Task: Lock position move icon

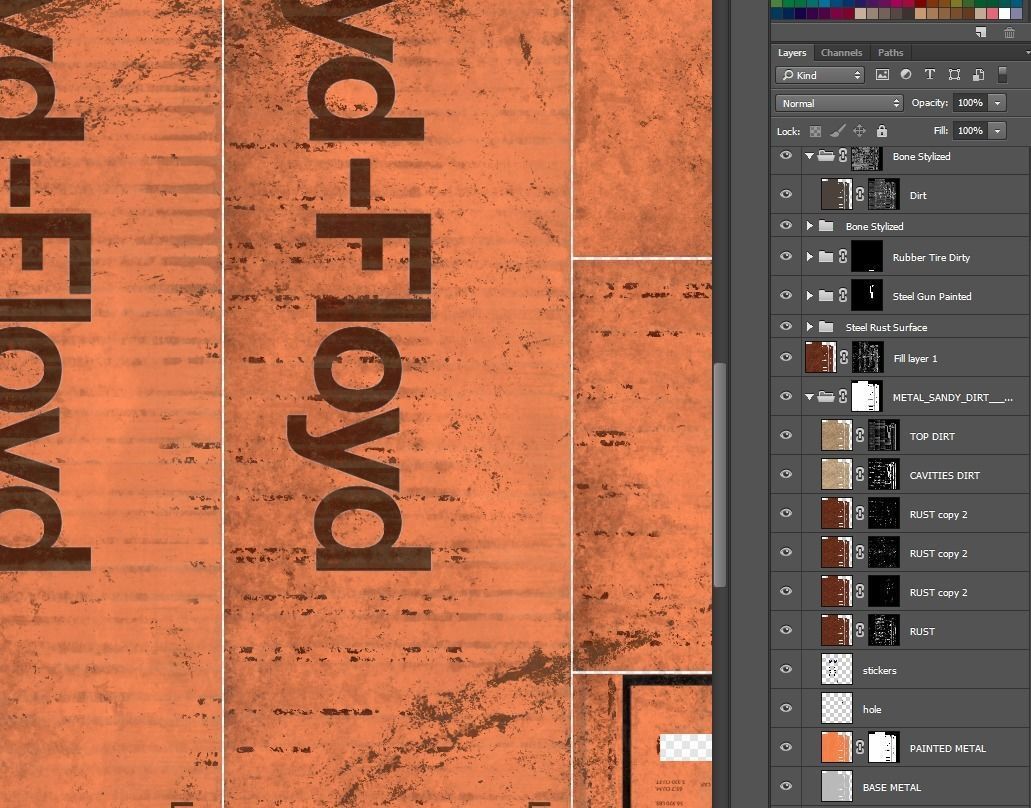Action: pos(859,131)
